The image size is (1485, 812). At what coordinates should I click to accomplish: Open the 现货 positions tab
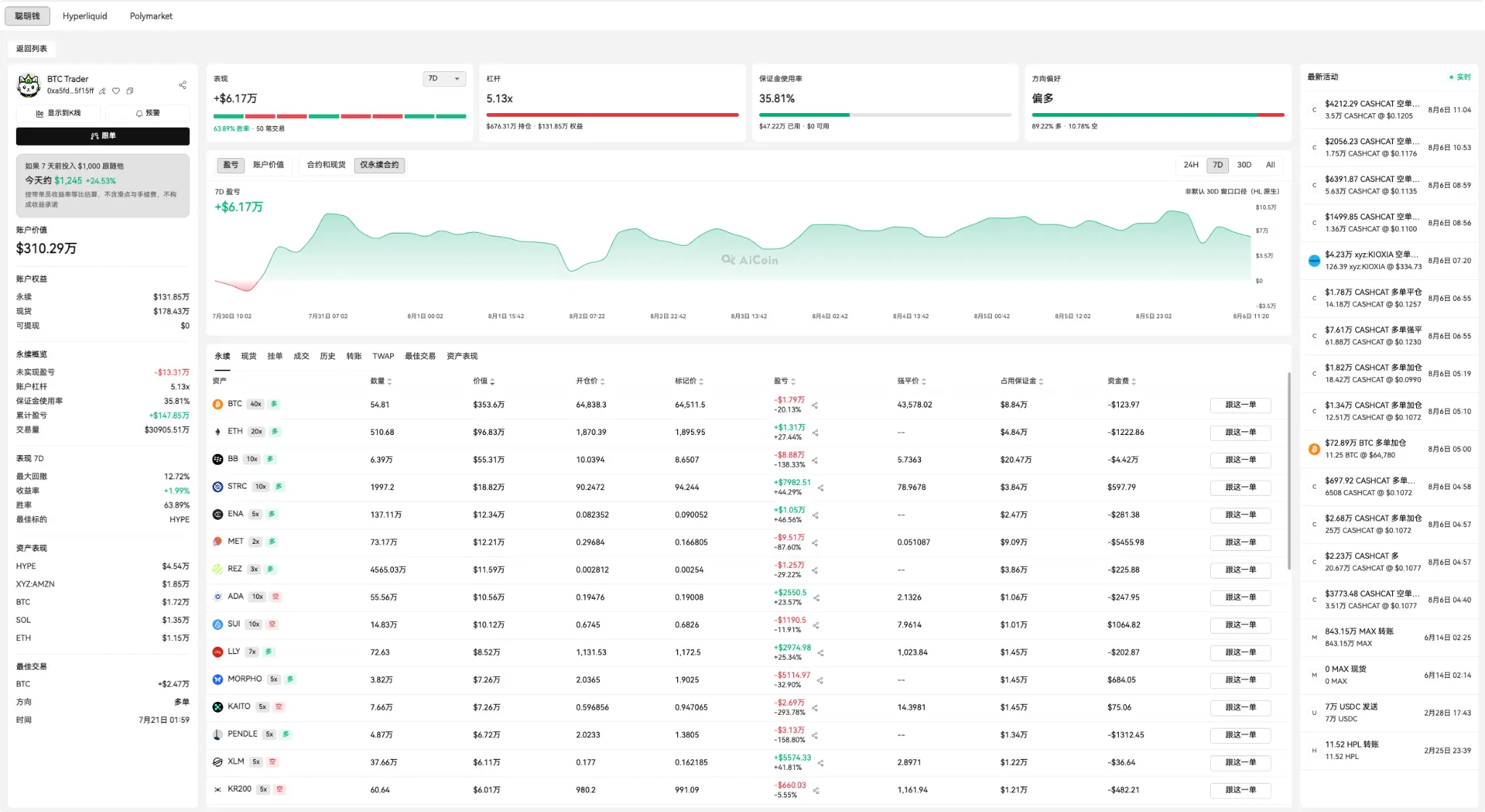pyautogui.click(x=249, y=357)
